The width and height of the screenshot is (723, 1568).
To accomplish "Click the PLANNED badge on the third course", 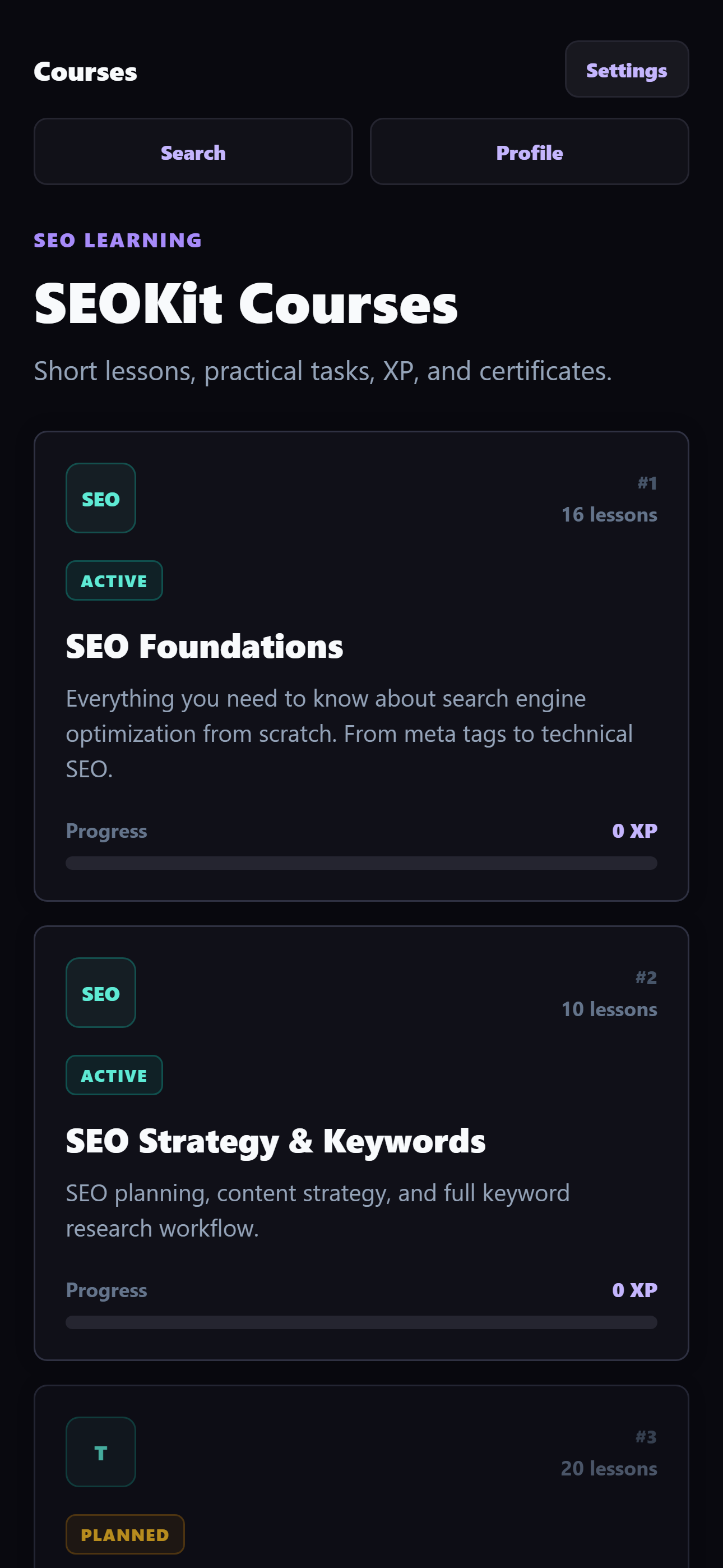I will [x=125, y=1534].
